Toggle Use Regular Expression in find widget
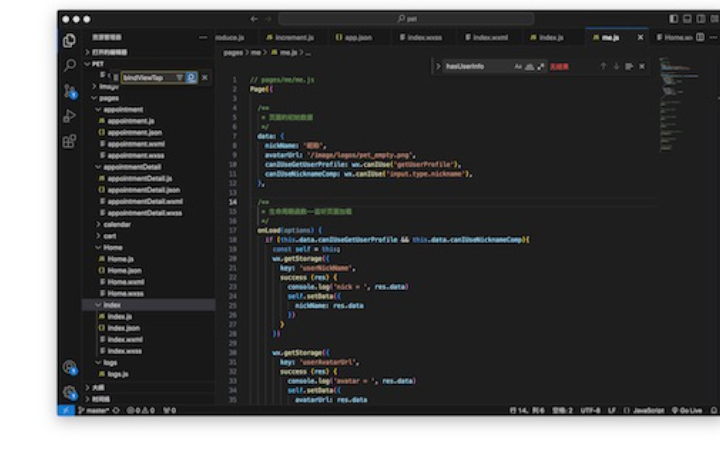This screenshot has height=450, width=720. [541, 67]
